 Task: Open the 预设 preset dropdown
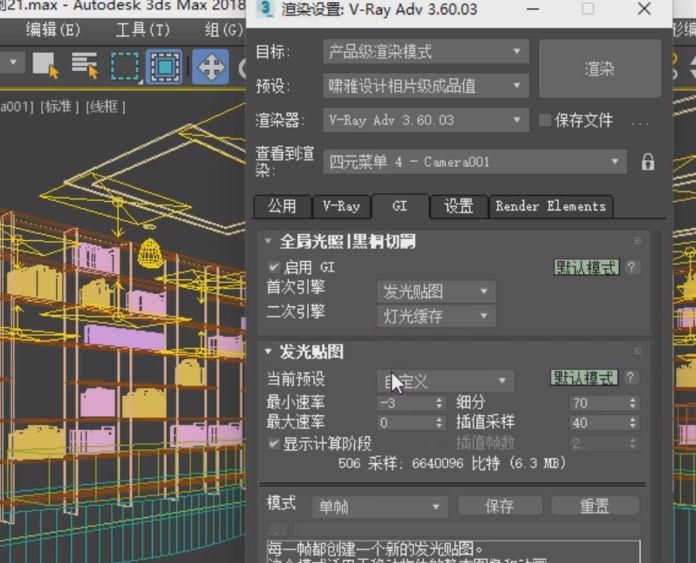426,86
